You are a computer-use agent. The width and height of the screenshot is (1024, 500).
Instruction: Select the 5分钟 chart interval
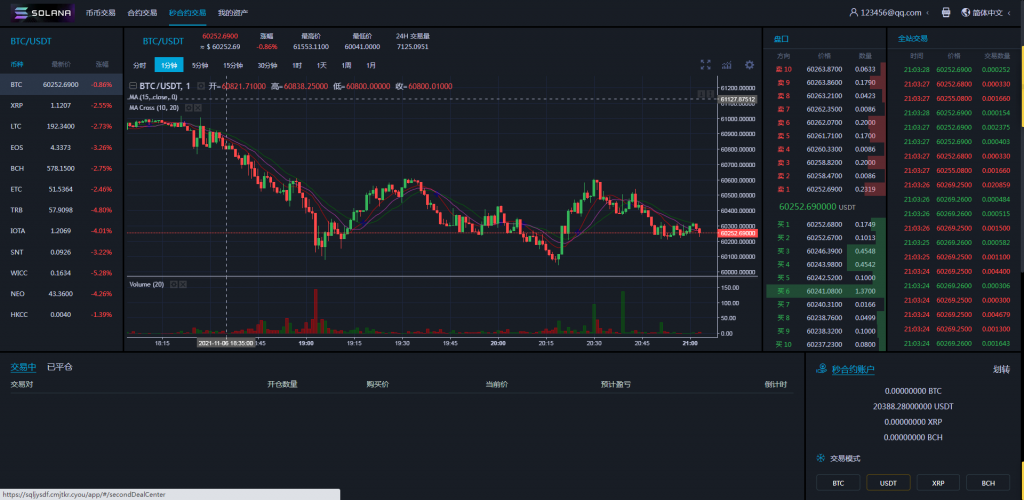coord(200,65)
